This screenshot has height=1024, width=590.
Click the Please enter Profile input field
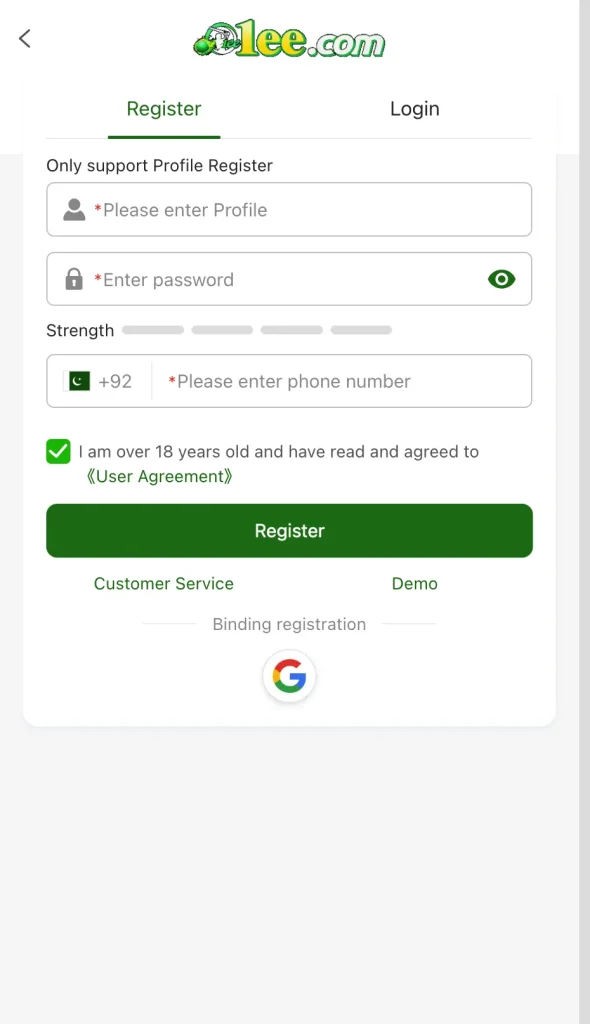point(289,209)
